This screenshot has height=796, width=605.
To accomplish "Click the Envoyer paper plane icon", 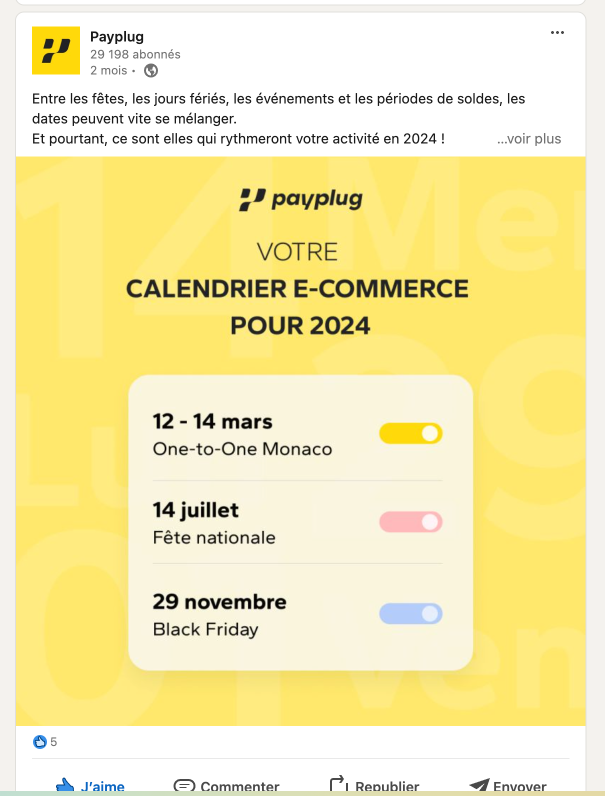I will coord(479,785).
